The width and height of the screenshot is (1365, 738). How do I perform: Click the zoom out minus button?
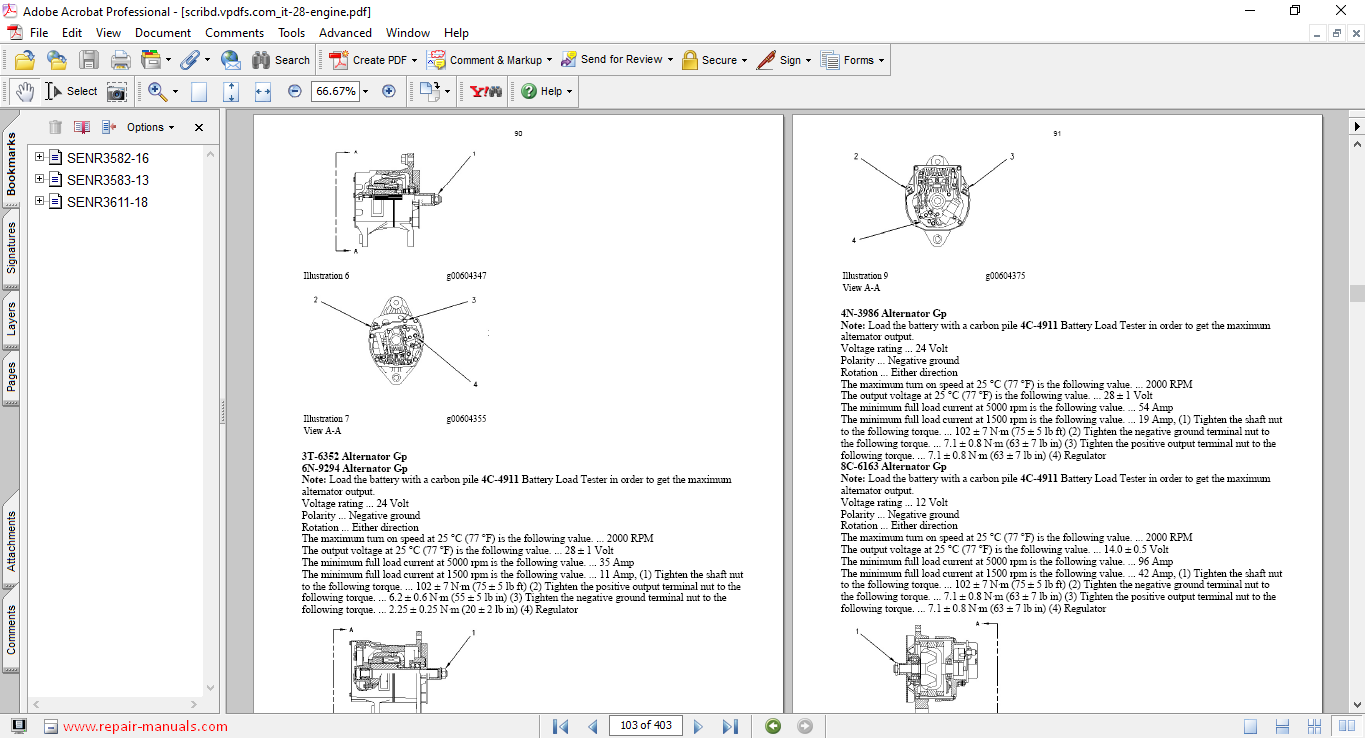(x=295, y=91)
